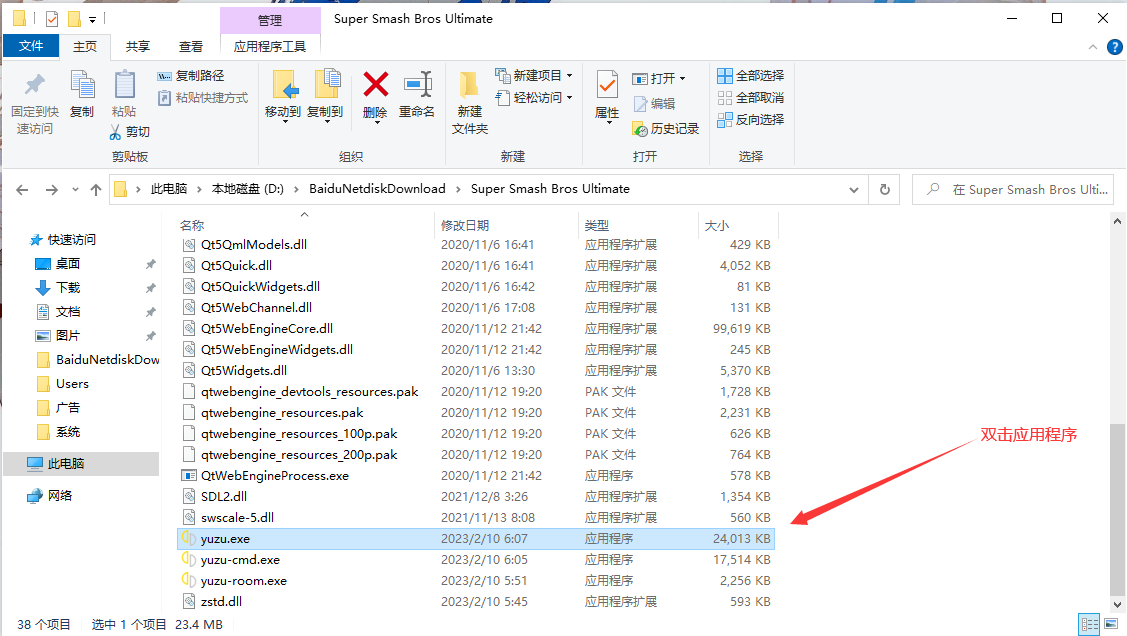
Task: Click BaiduNetdiskDownload in the address path
Action: [377, 189]
